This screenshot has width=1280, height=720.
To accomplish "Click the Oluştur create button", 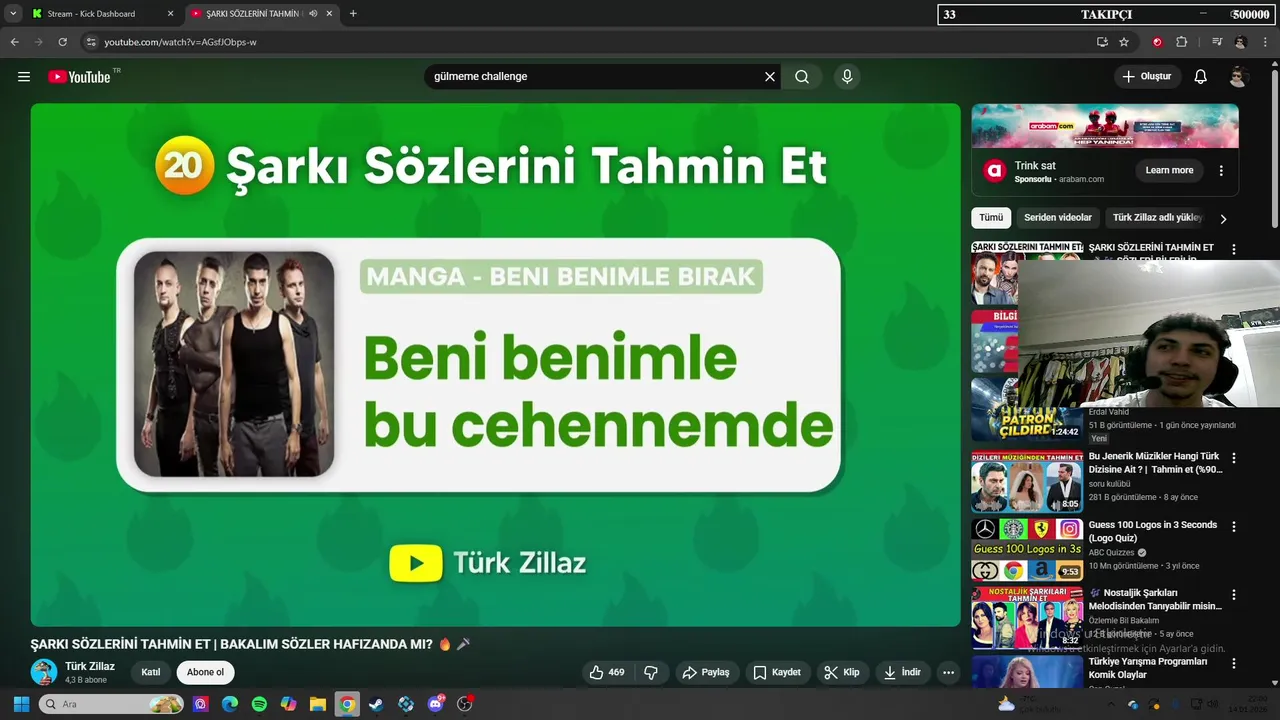I will pyautogui.click(x=1147, y=77).
